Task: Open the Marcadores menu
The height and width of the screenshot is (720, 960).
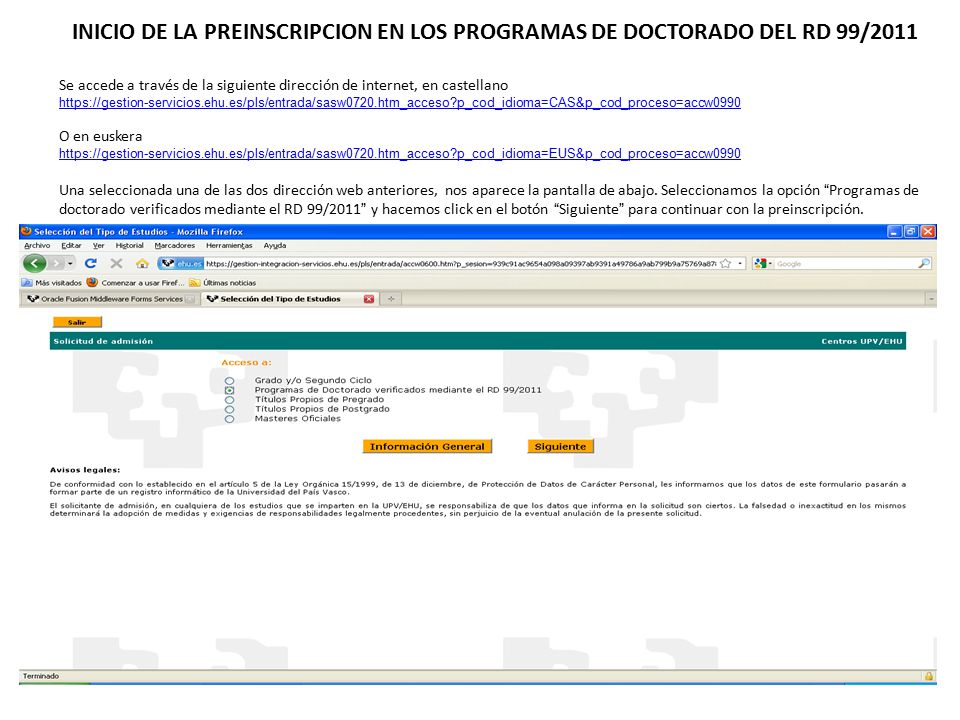Action: [174, 246]
